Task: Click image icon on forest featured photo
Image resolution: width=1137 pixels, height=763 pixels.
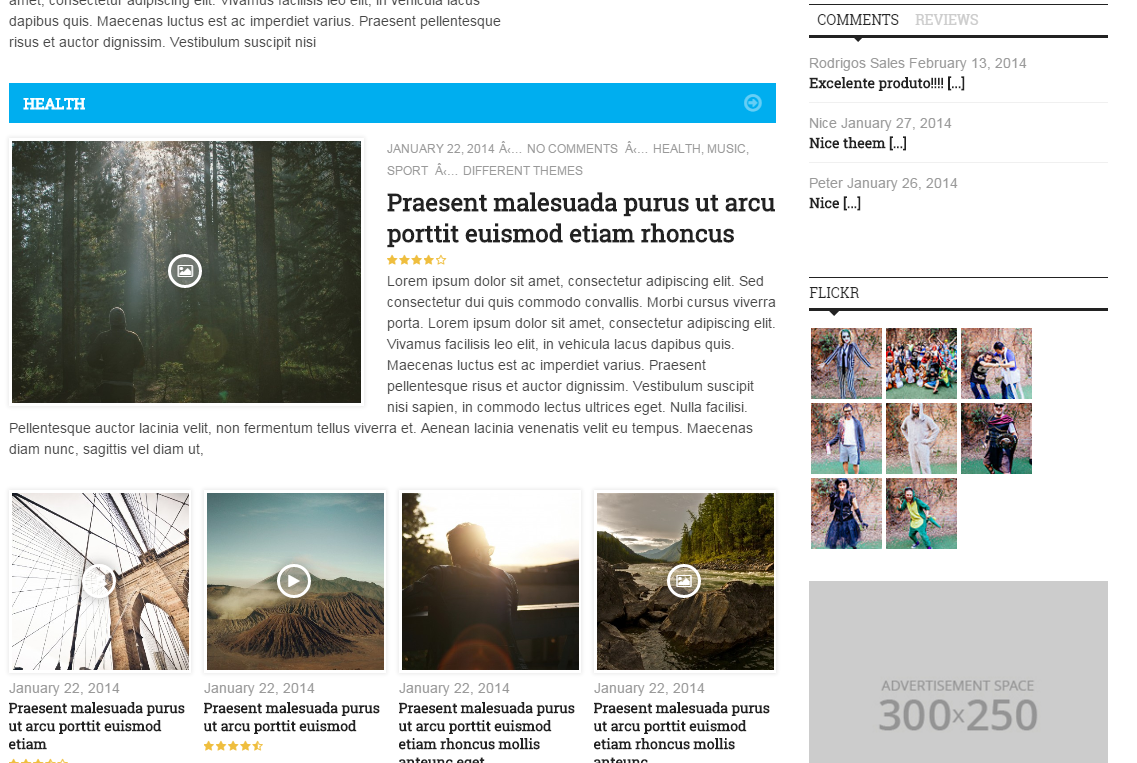Action: [x=185, y=271]
